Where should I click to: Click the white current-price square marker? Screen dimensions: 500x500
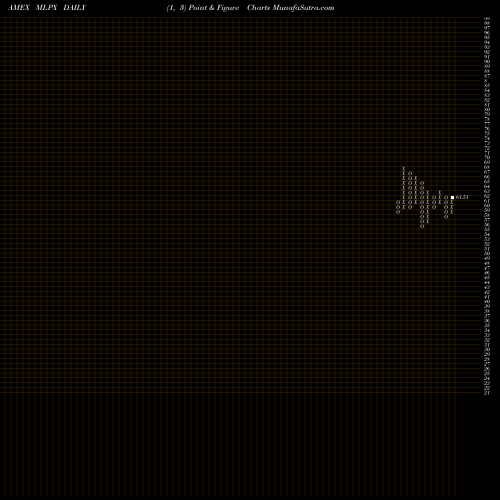(x=452, y=197)
